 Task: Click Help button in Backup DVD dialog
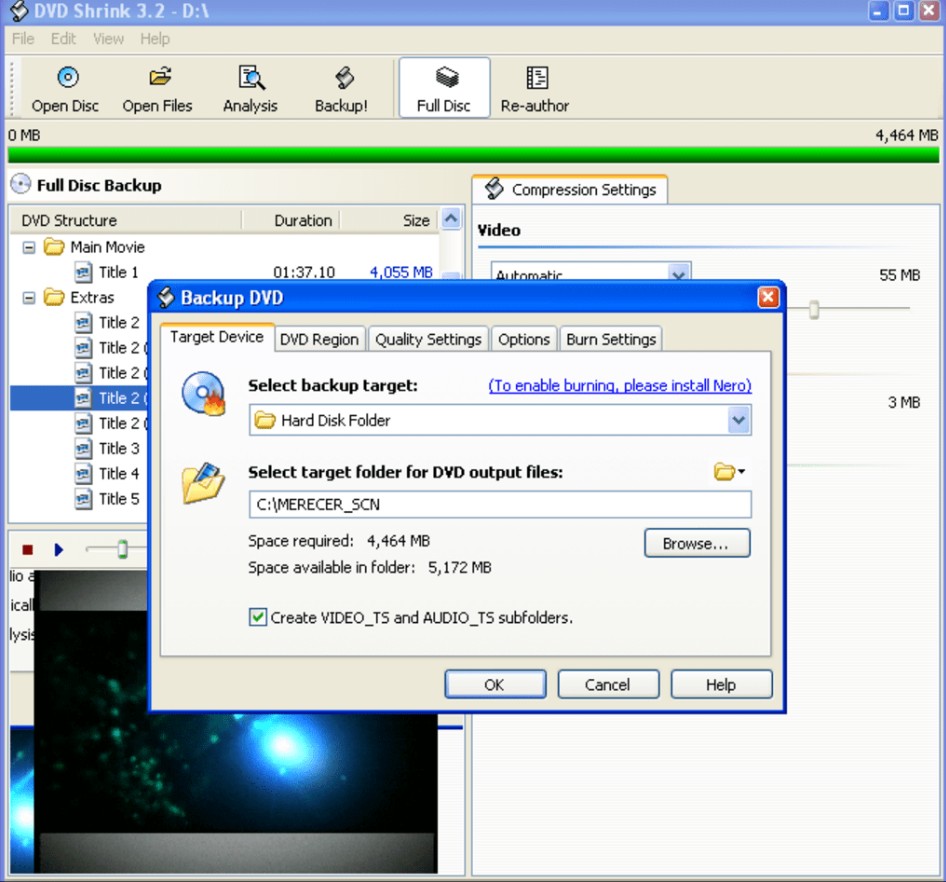click(721, 684)
